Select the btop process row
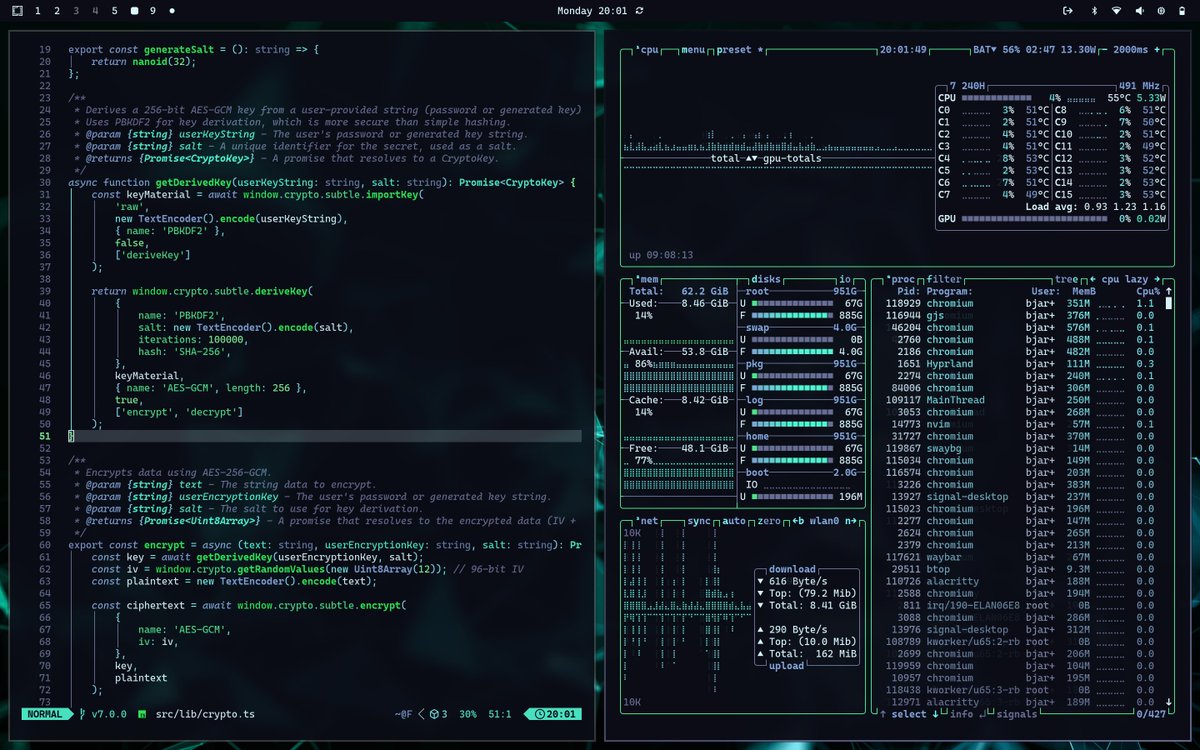1200x750 pixels. tap(1021, 569)
